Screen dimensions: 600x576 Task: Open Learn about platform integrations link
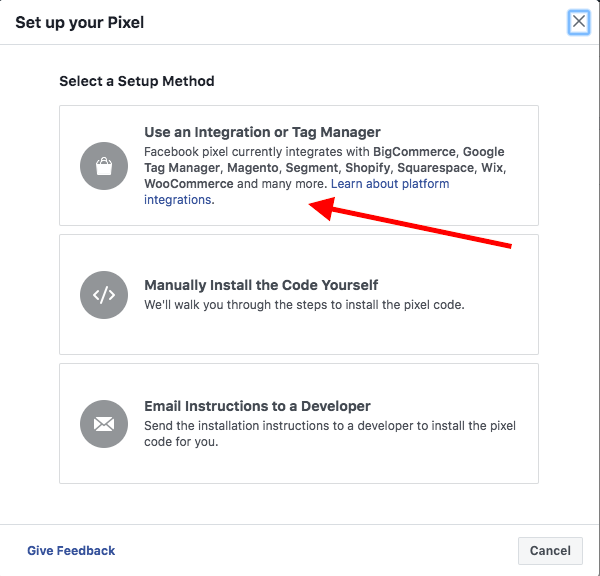[390, 184]
